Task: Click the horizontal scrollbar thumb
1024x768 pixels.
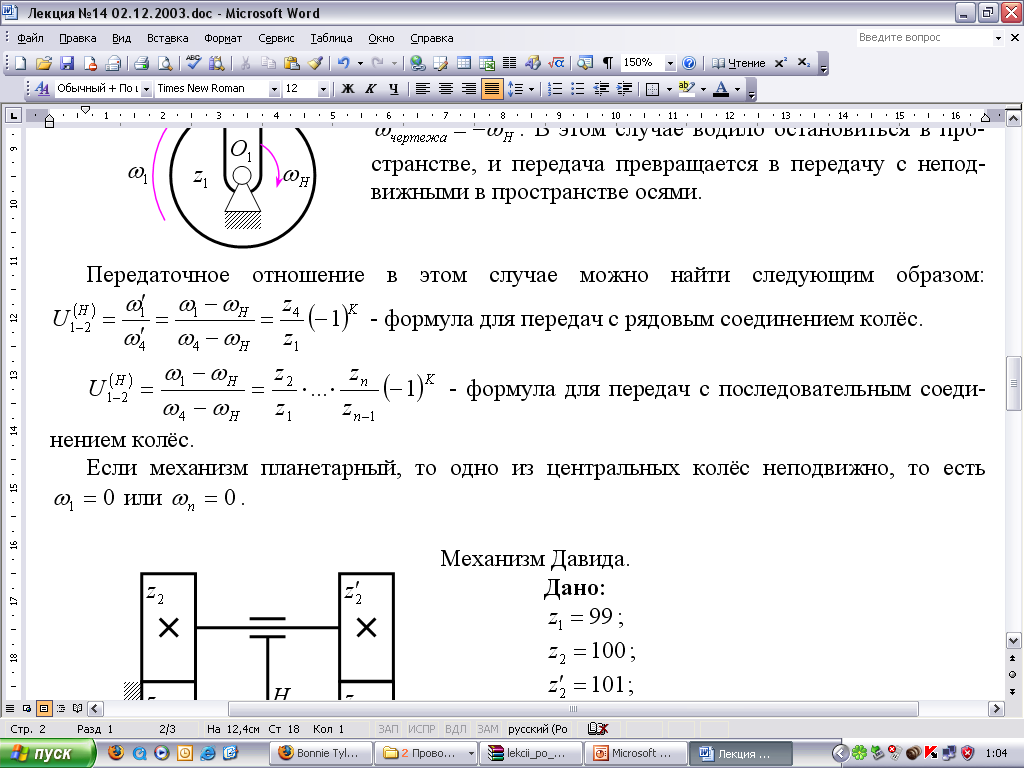Action: [573, 709]
